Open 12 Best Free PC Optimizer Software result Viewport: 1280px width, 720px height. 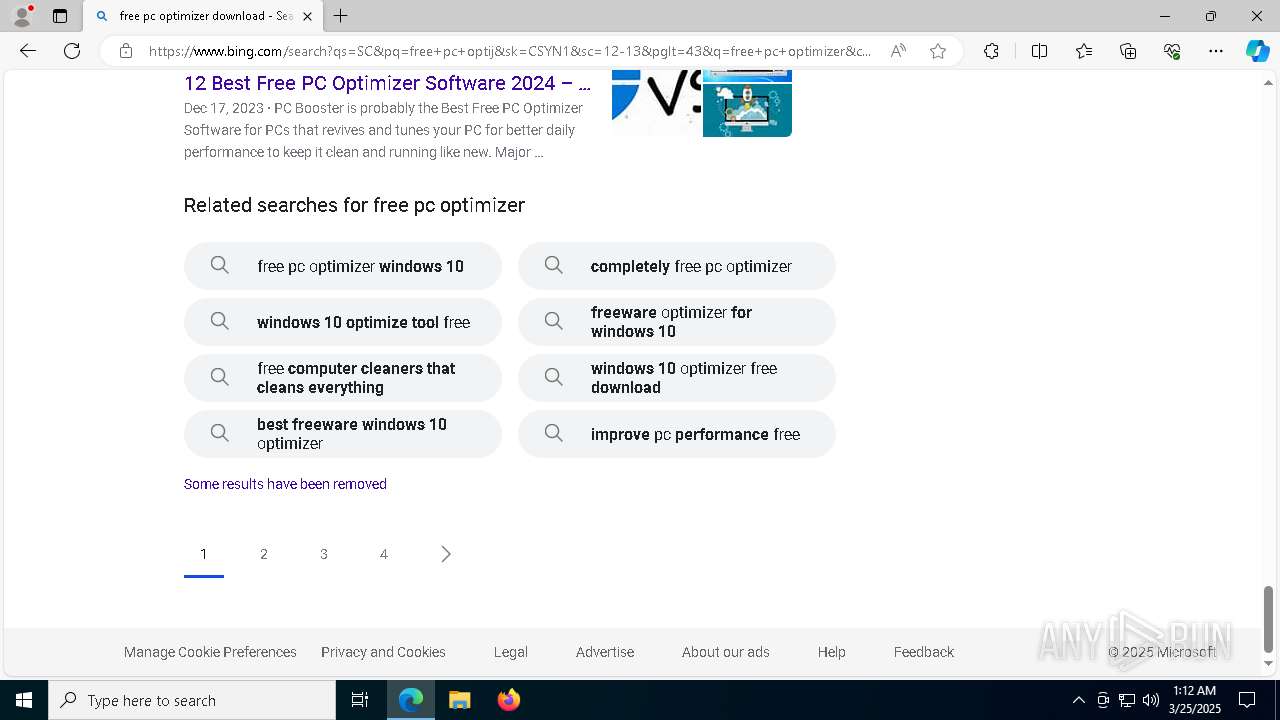tap(387, 83)
